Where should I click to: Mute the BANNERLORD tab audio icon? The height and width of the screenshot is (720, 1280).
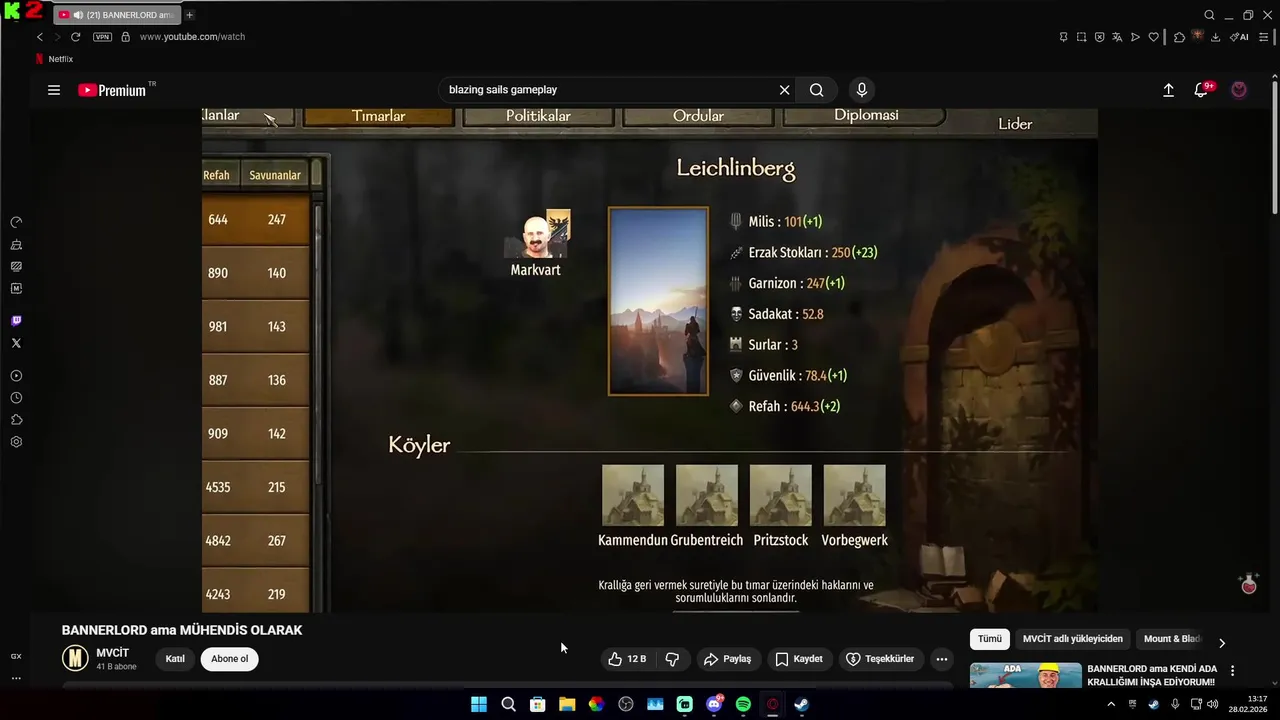point(78,15)
